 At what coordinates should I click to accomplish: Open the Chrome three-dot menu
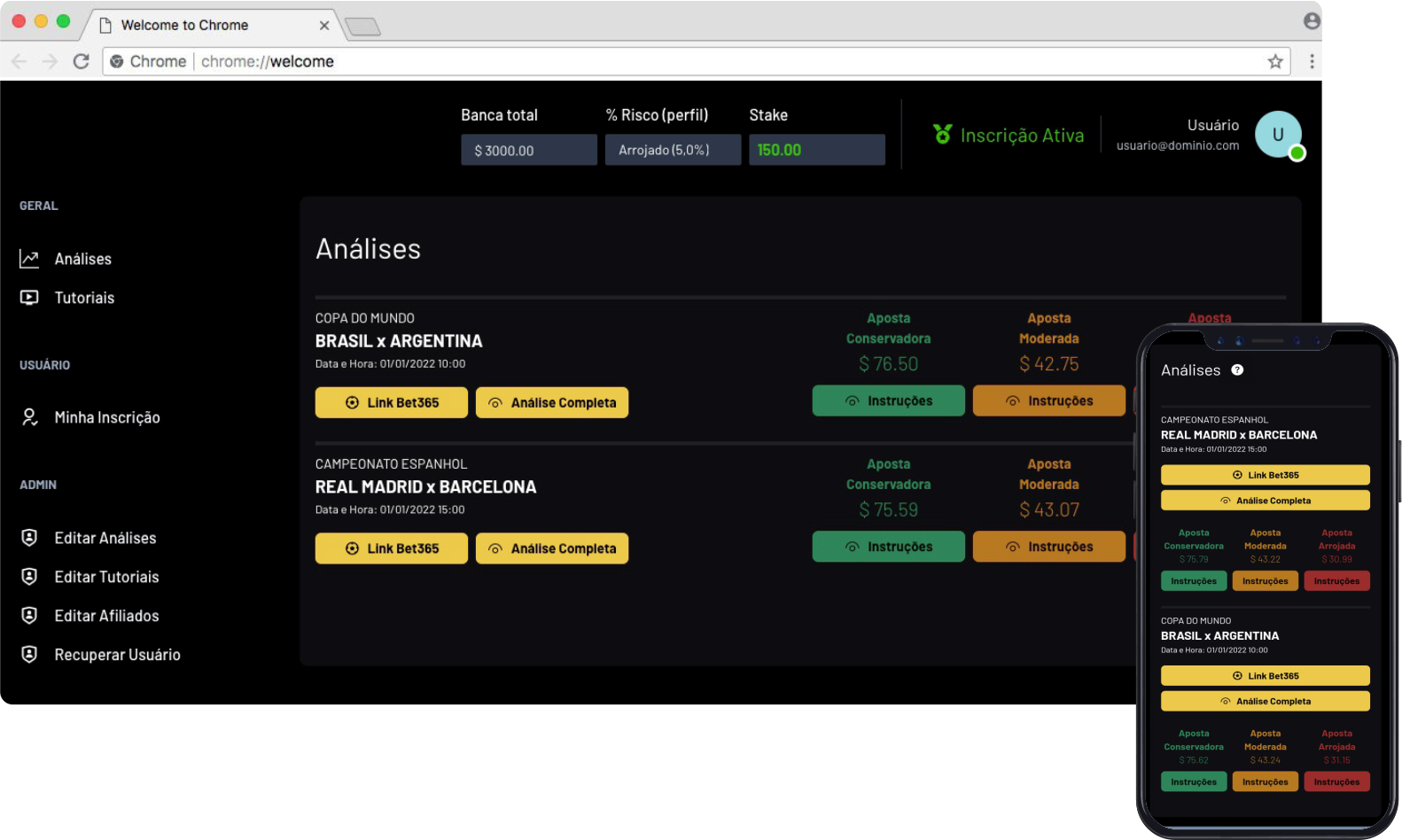(1312, 61)
